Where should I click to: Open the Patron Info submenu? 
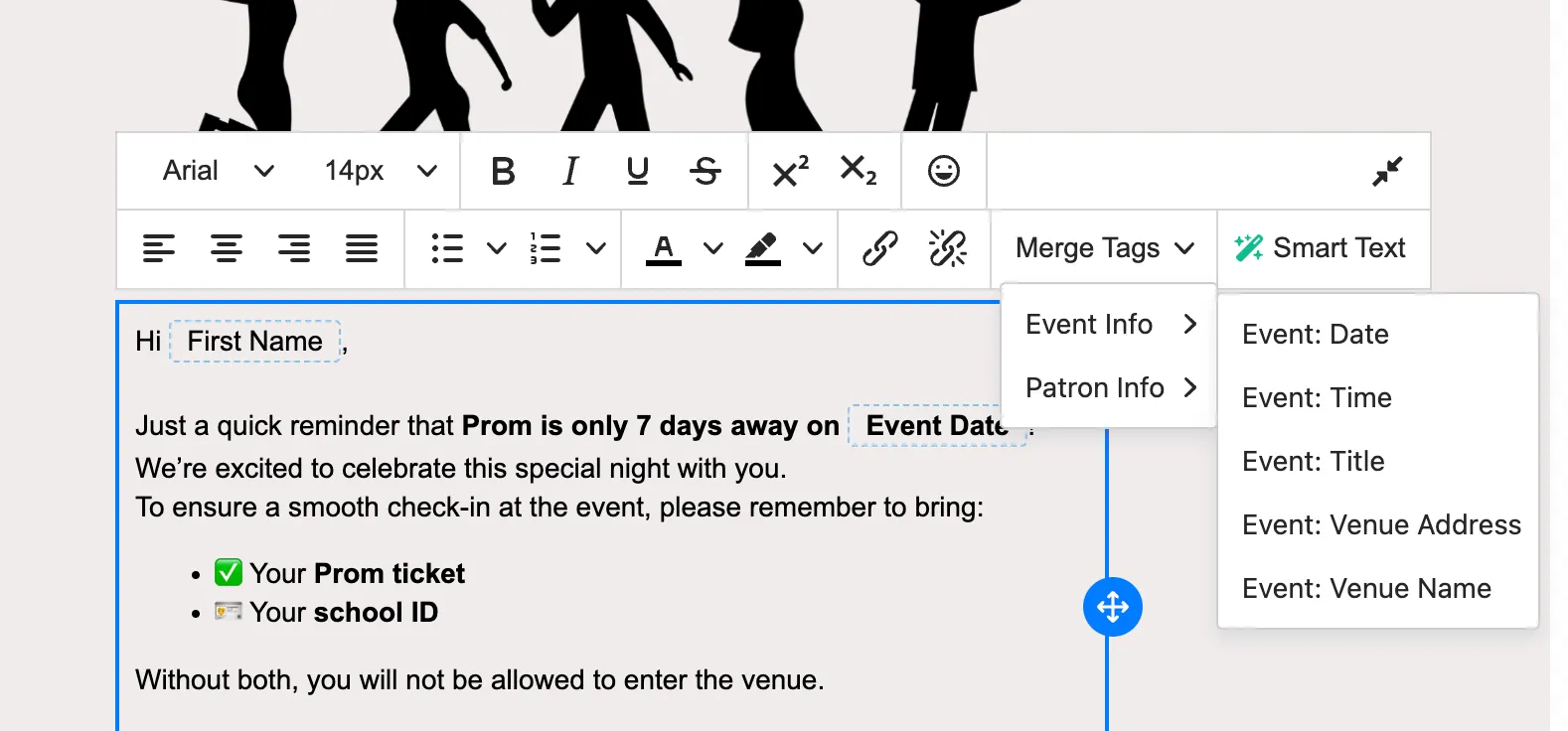tap(1109, 387)
